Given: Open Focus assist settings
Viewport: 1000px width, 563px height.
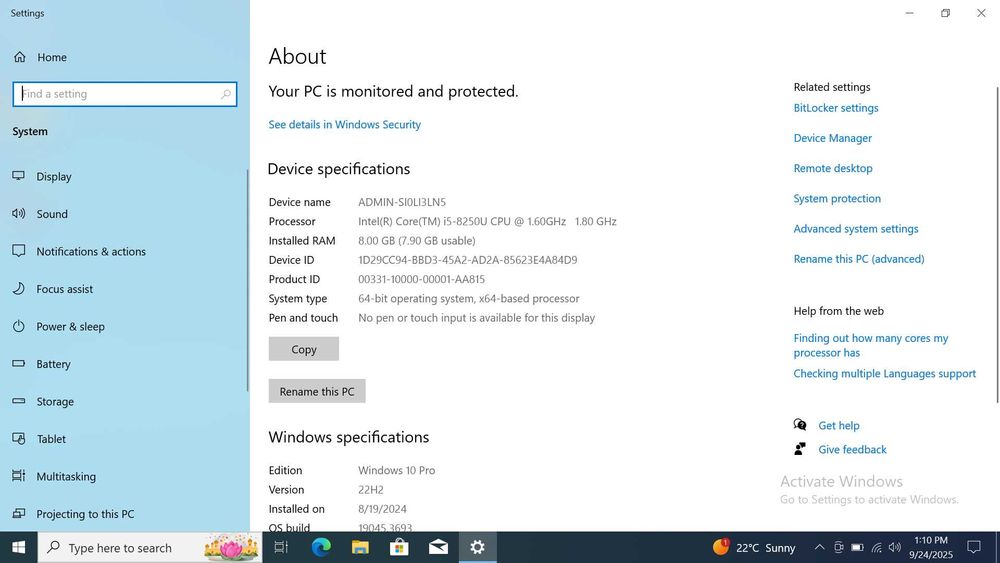Looking at the screenshot, I should pos(64,289).
